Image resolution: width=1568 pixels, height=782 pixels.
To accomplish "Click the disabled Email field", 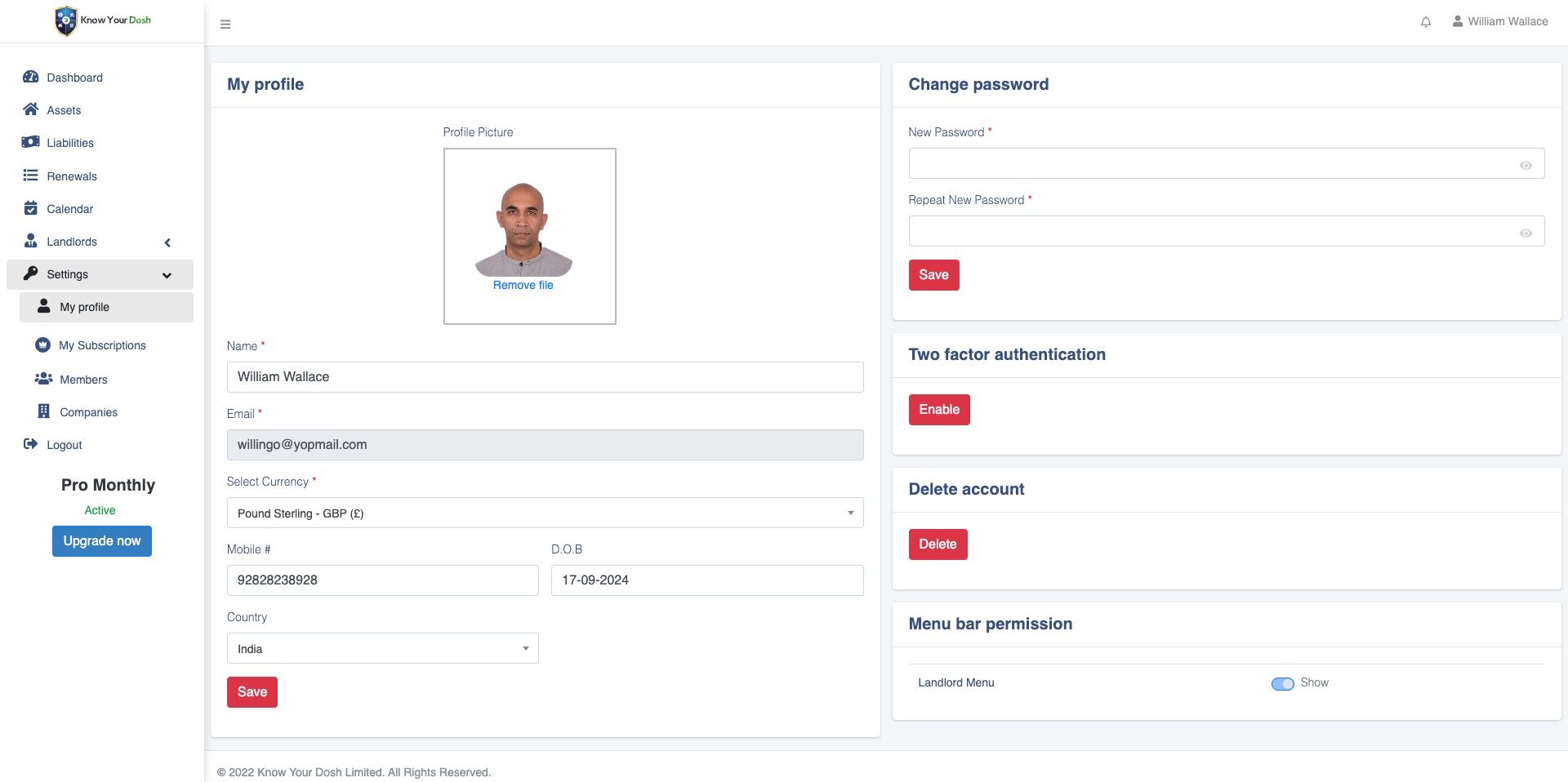I will click(x=545, y=445).
